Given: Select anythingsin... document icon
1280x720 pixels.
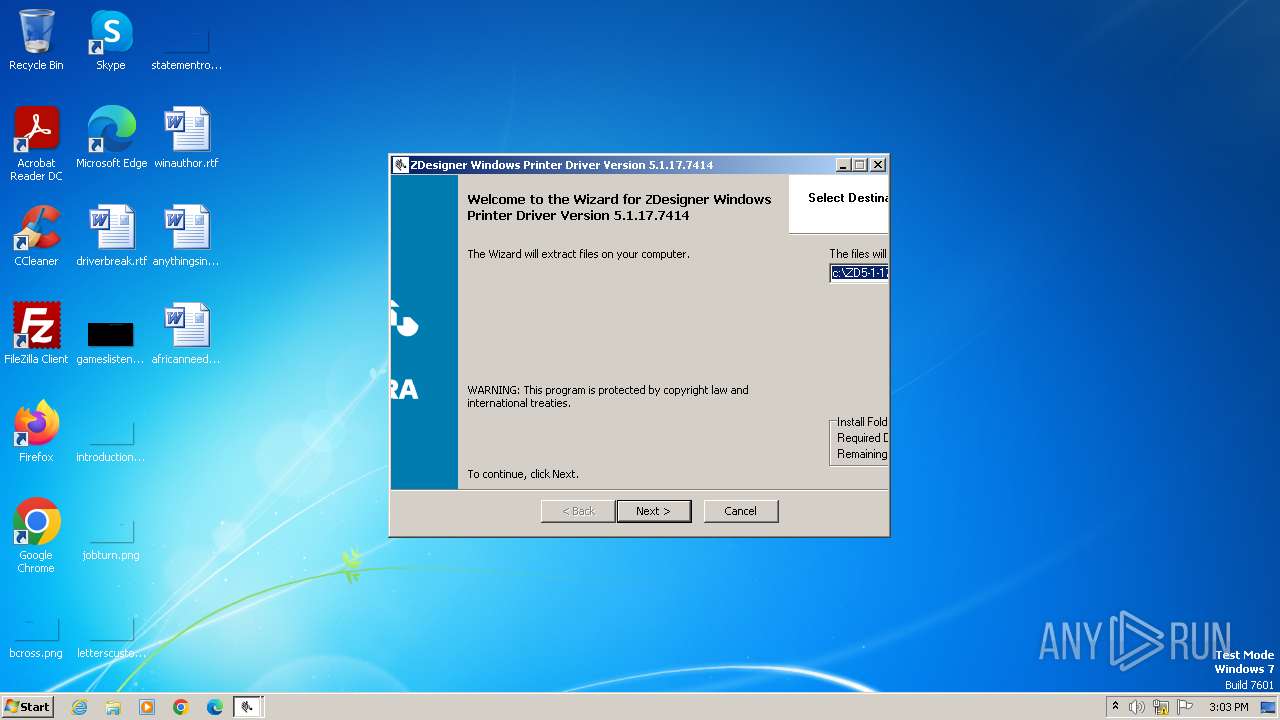Looking at the screenshot, I should pos(186,236).
